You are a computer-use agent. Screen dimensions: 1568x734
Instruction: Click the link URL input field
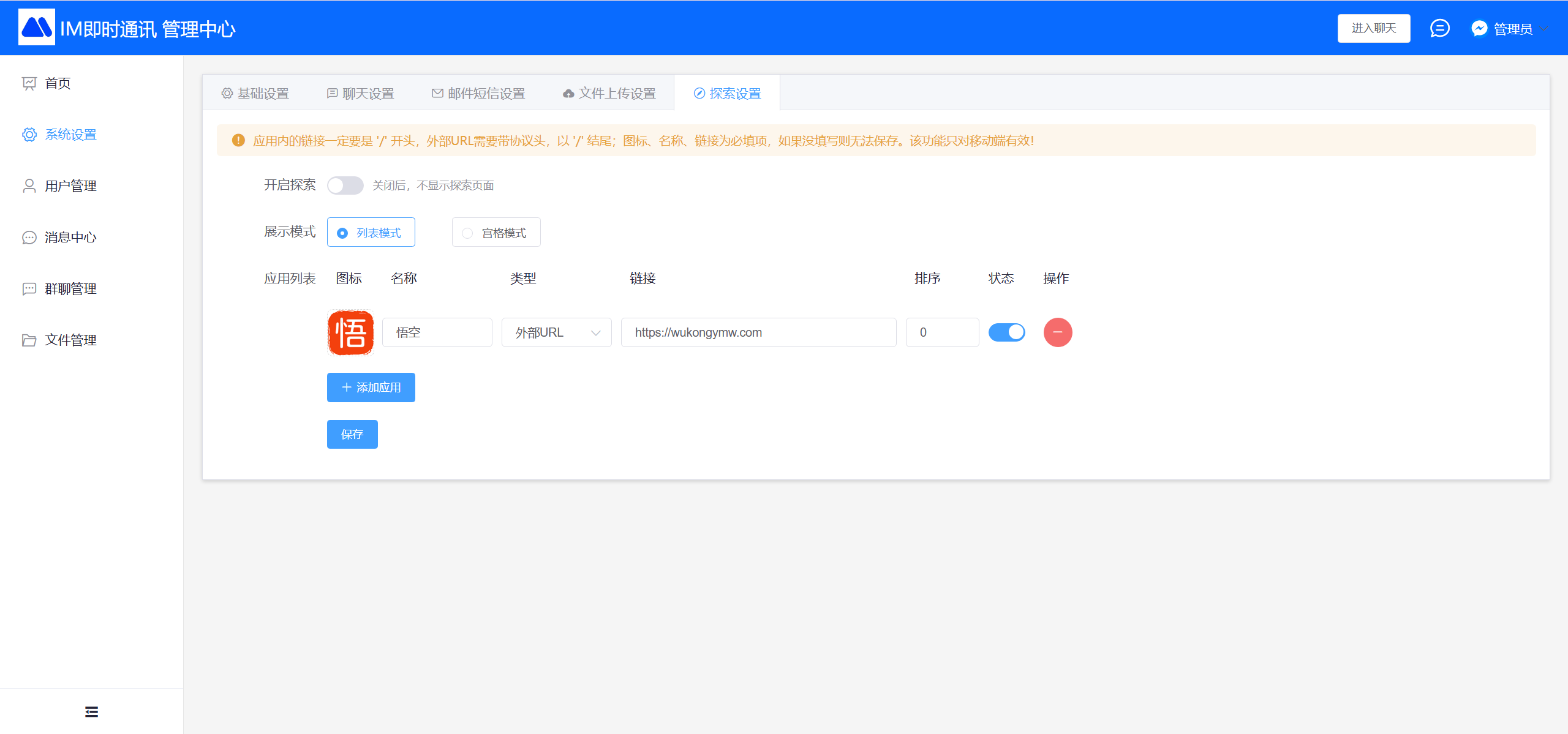coord(758,332)
